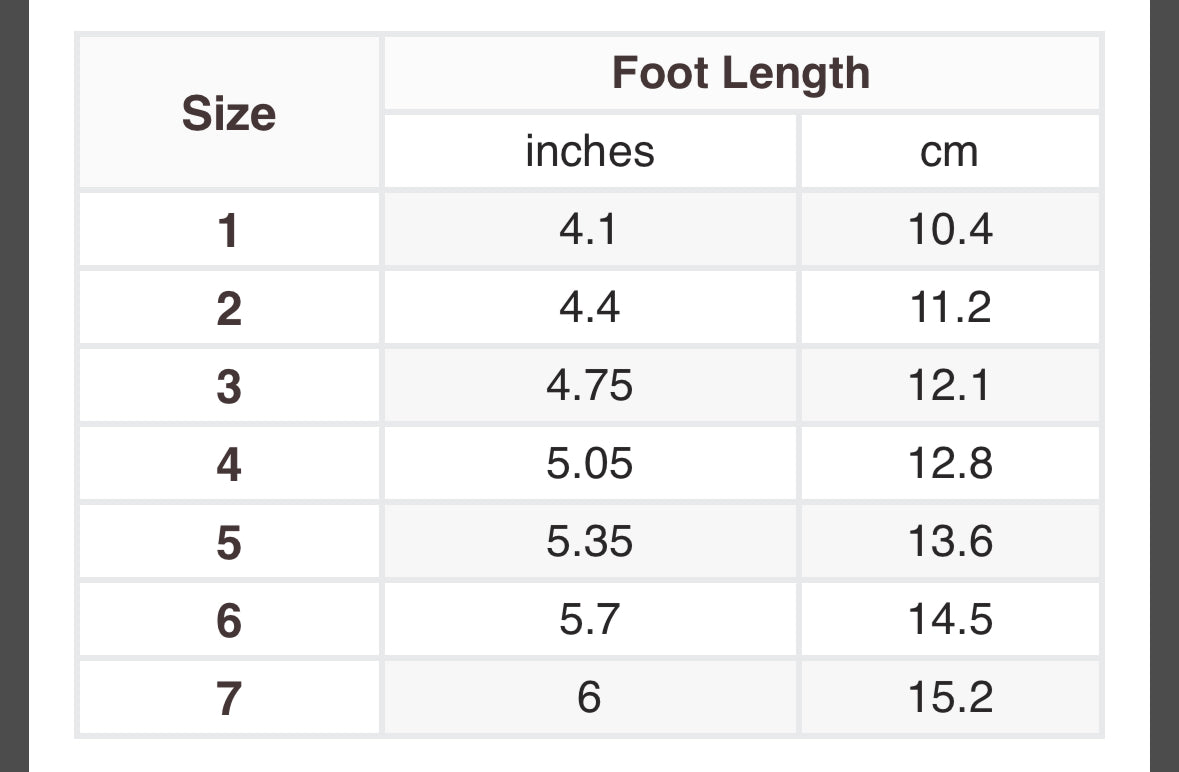This screenshot has height=772, width=1179.
Task: Click the 5.05 inches value
Action: 590,464
